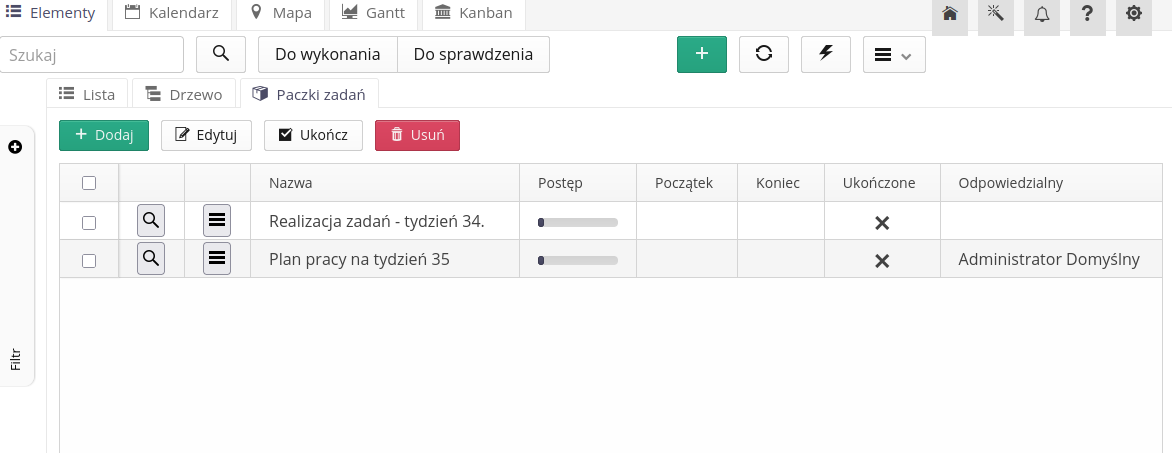Click the green Dodaj button
Screen dimensions: 1172x453
coord(104,135)
